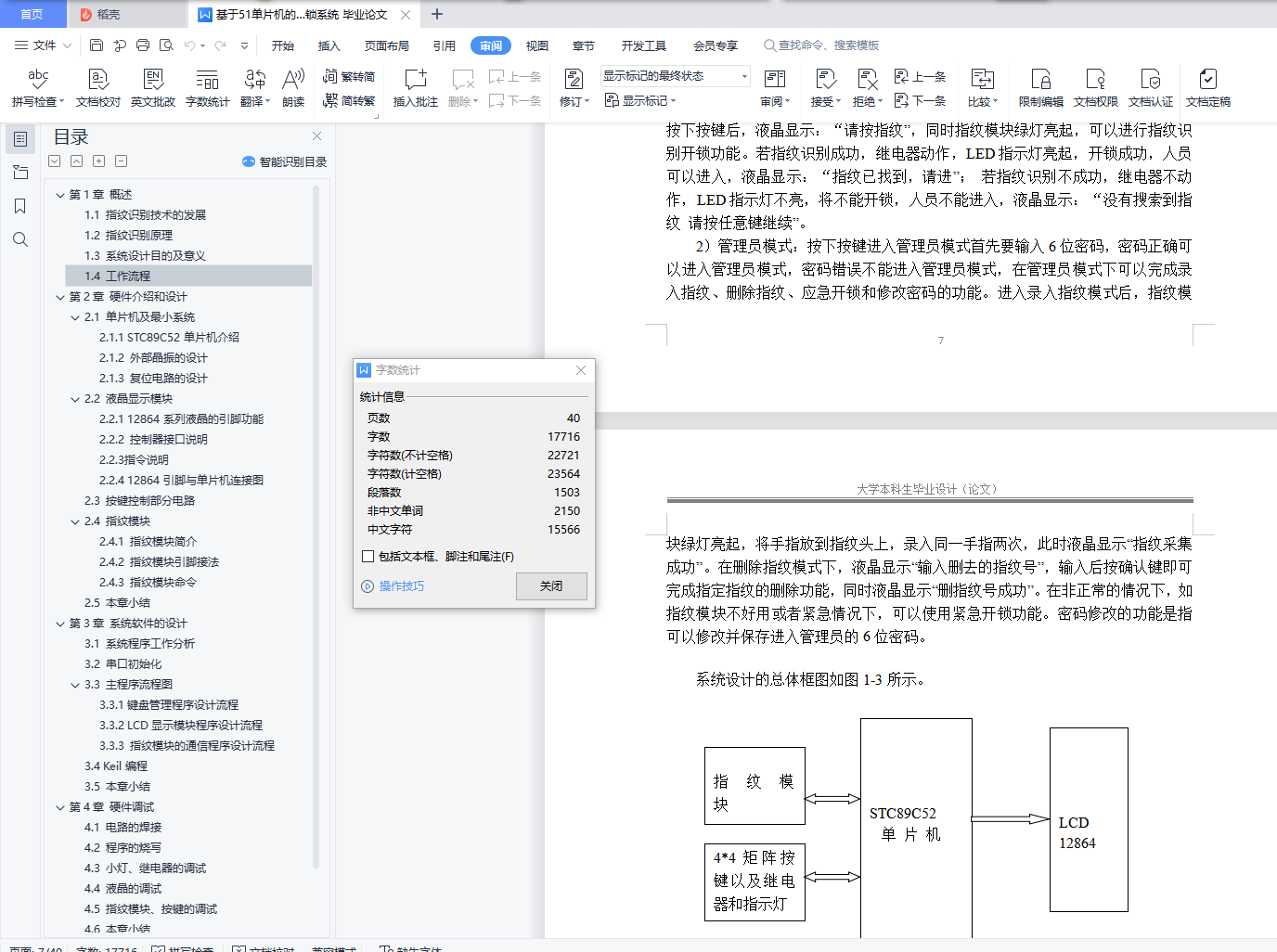The image size is (1277, 952).
Task: Convert text with 简转繁
Action: pyautogui.click(x=349, y=101)
